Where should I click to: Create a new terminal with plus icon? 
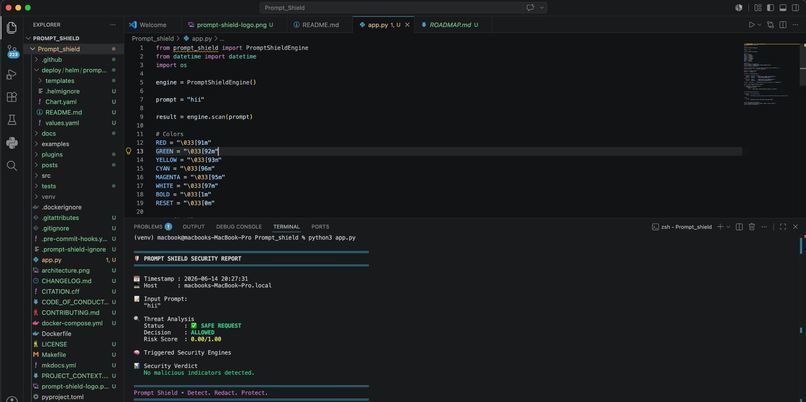(720, 227)
